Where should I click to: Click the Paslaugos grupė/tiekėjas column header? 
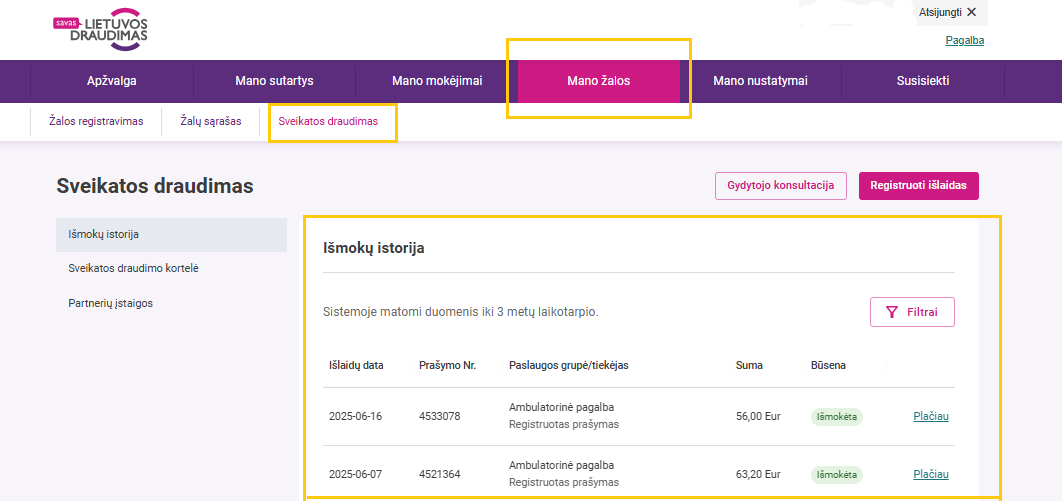click(x=569, y=366)
